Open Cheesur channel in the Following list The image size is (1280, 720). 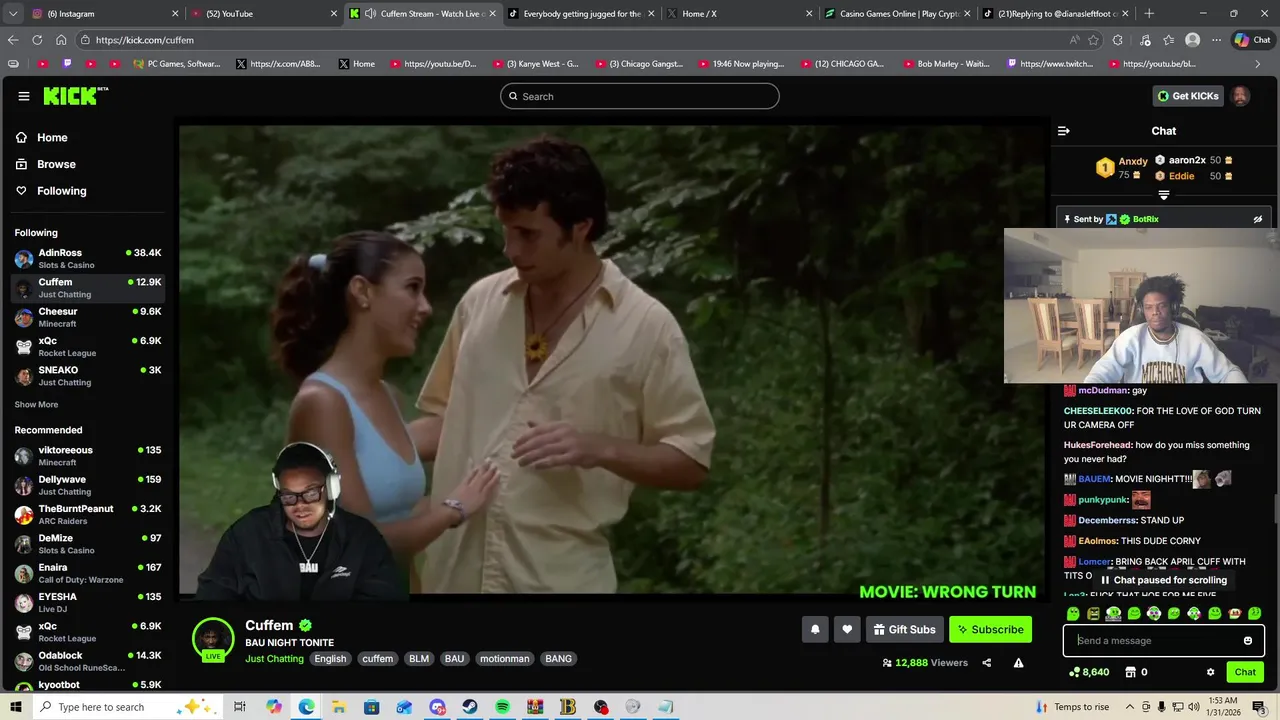(x=88, y=317)
